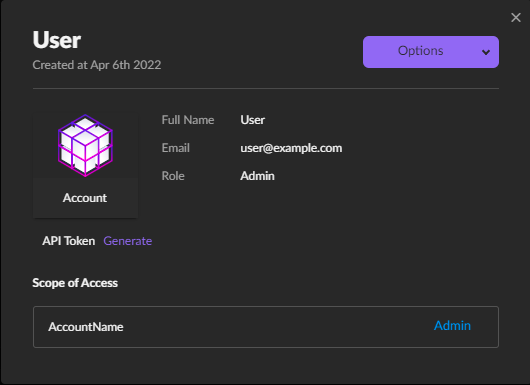Screen dimensions: 530x385
Task: Click the API Token label
Action: pyautogui.click(x=69, y=241)
